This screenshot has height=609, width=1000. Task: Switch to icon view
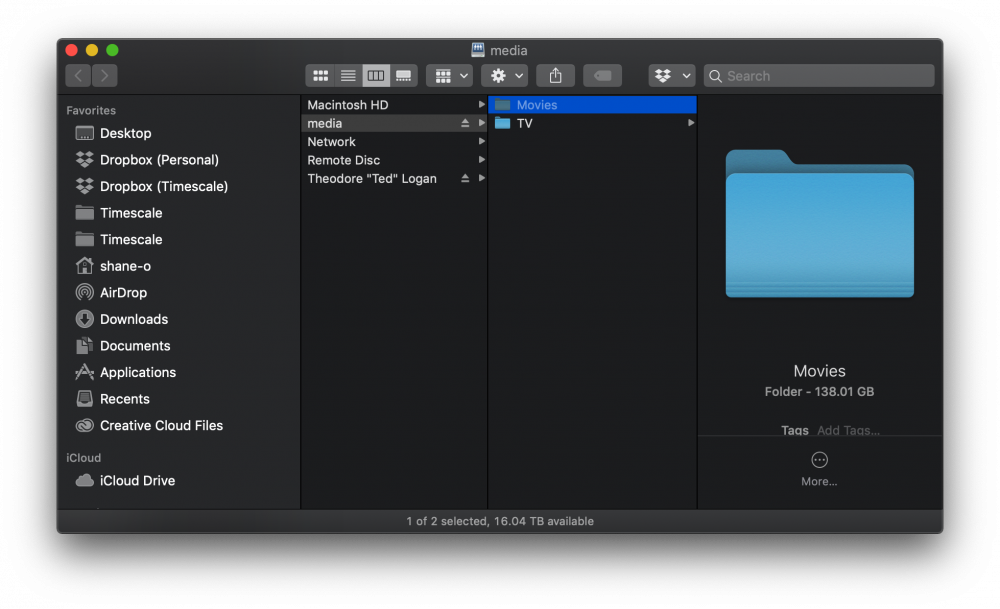[320, 76]
